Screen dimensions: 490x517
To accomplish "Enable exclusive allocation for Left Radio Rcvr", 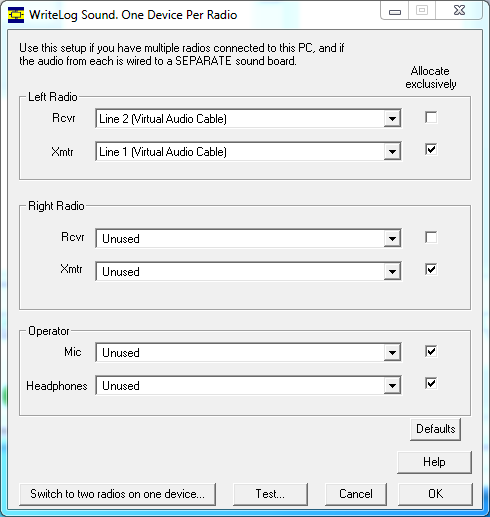I will 431,117.
